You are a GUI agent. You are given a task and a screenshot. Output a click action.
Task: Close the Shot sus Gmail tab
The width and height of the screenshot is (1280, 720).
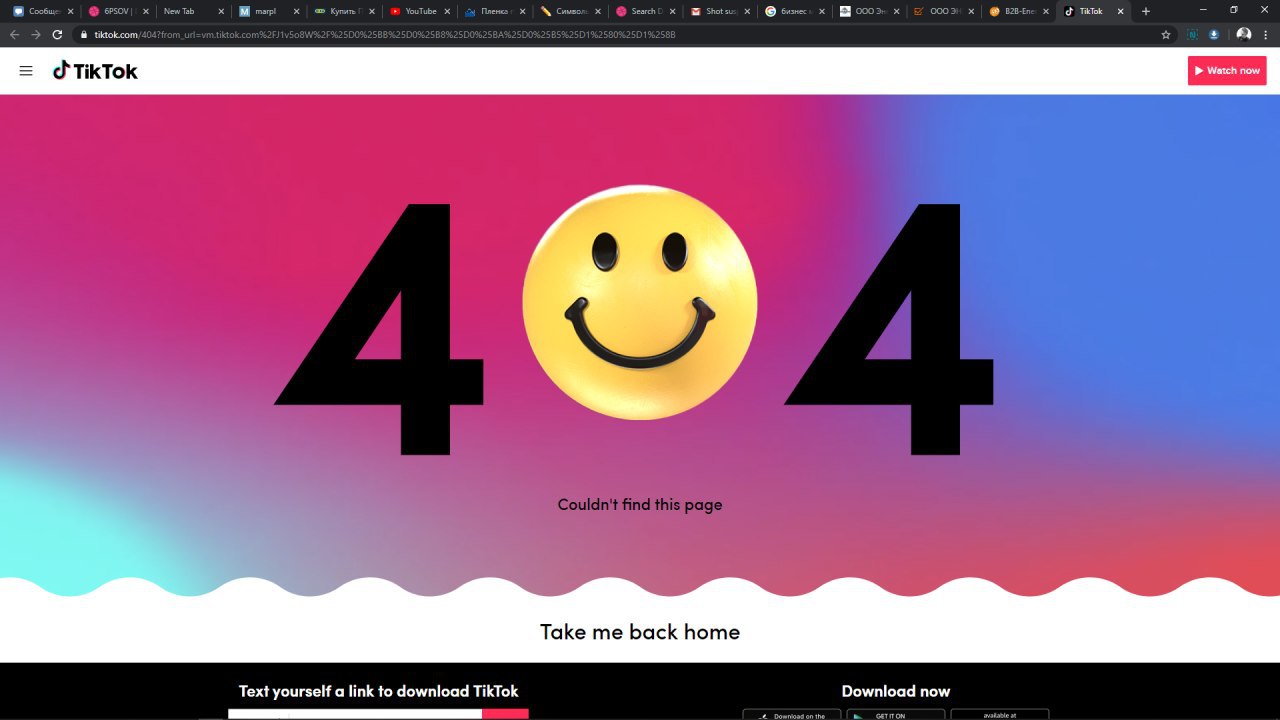pyautogui.click(x=747, y=11)
